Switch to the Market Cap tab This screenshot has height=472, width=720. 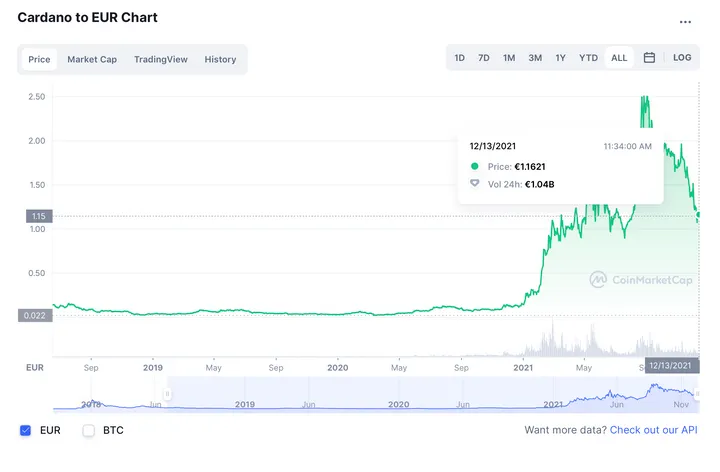92,59
